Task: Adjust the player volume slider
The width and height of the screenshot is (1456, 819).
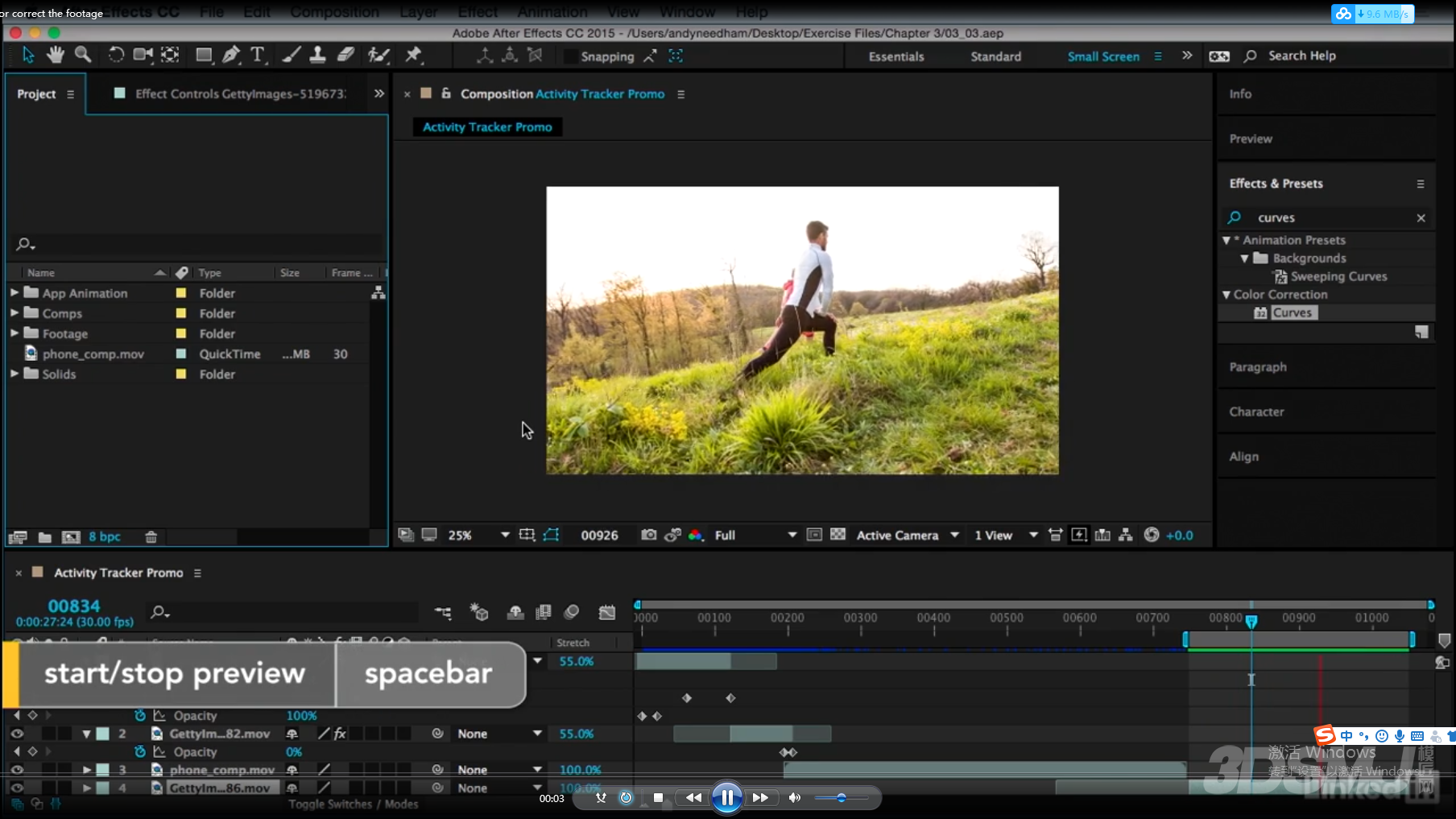Action: (x=841, y=798)
